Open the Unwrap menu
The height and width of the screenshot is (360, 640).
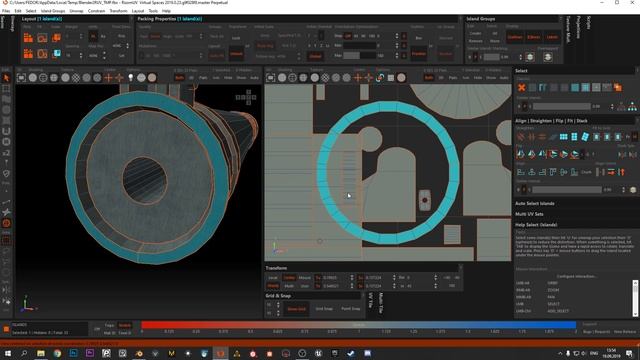(76, 11)
